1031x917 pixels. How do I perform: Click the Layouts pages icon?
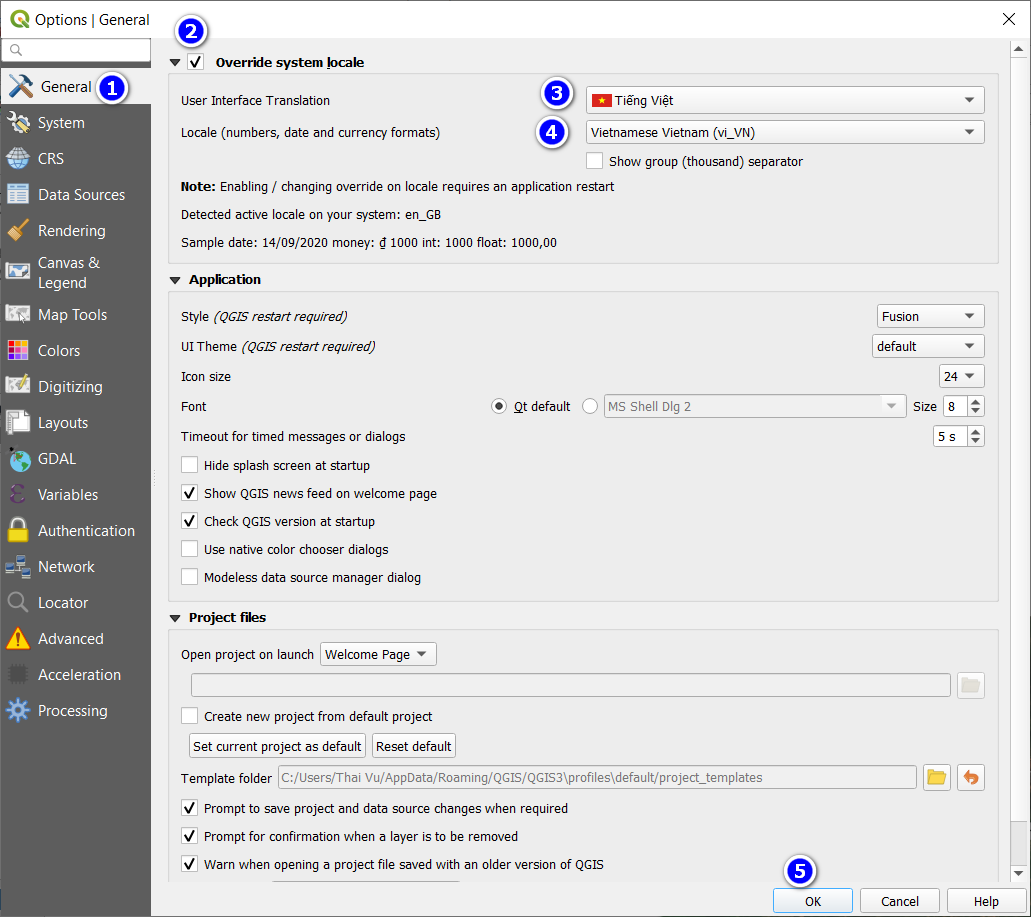(x=18, y=422)
